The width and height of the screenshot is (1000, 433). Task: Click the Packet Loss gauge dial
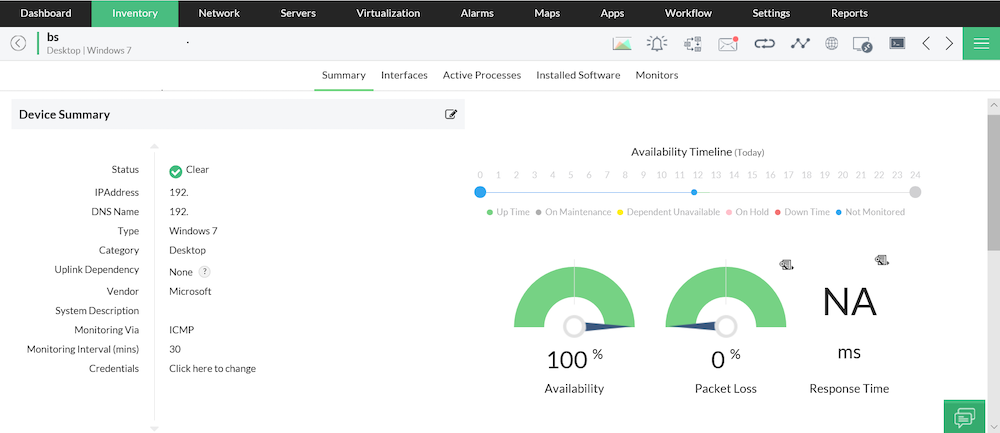coord(726,298)
